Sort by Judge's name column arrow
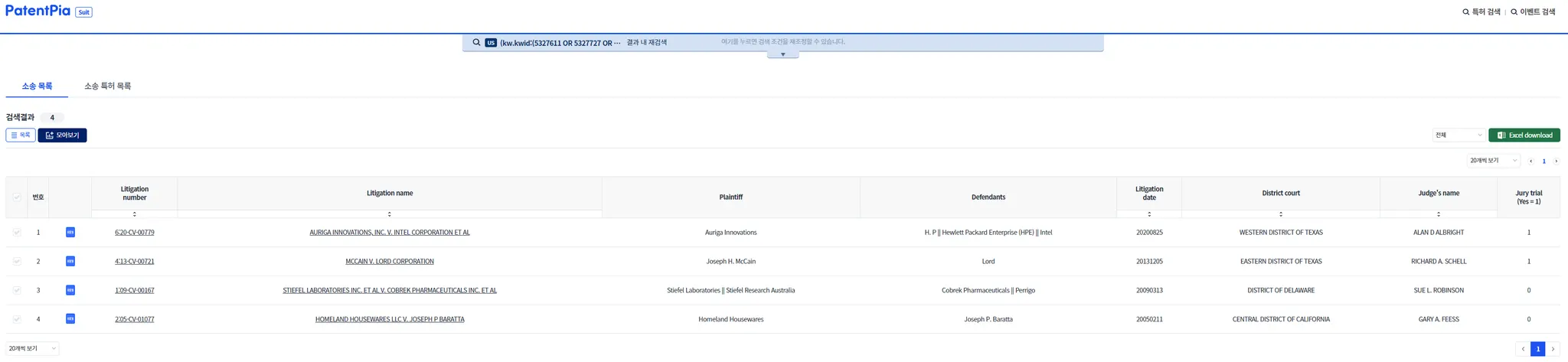Screen dimensions: 1568x362 point(1439,214)
